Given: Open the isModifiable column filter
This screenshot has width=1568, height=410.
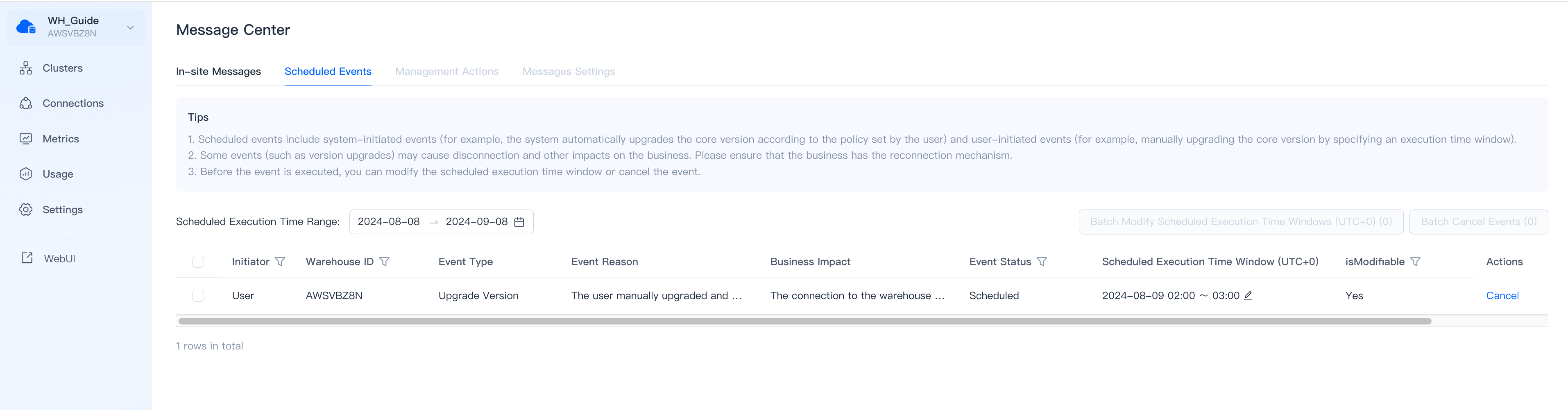Looking at the screenshot, I should 1415,261.
